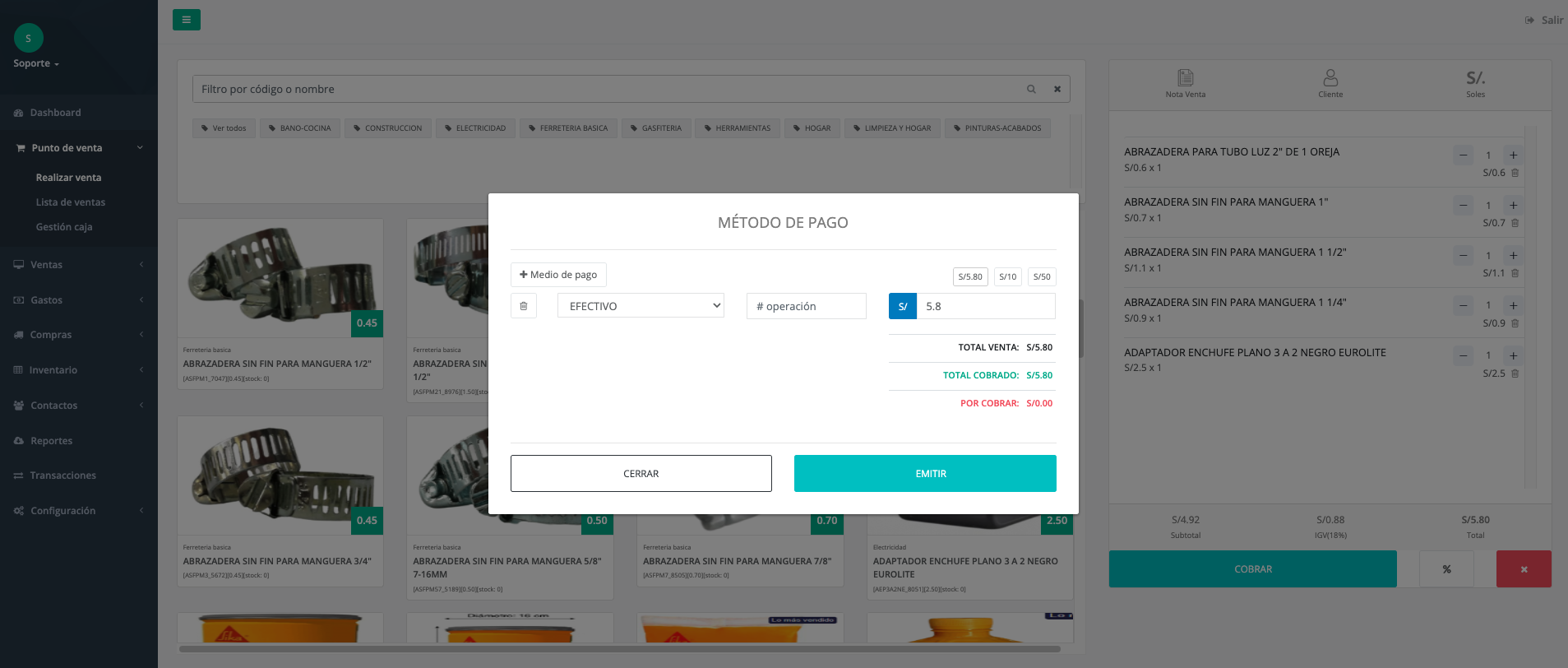Go to Dashboard in sidebar
Image resolution: width=1568 pixels, height=668 pixels.
click(x=55, y=113)
